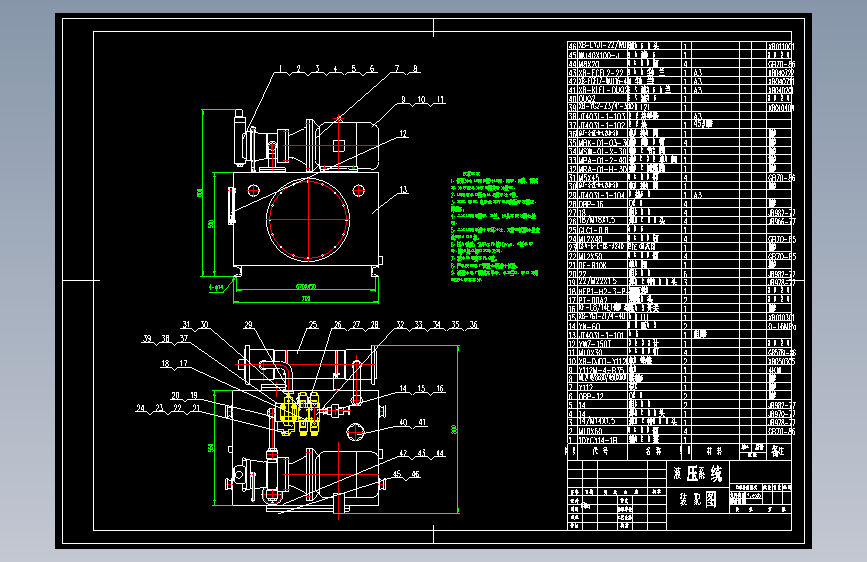
Task: Select the 材料 column header in parts list
Action: (714, 451)
